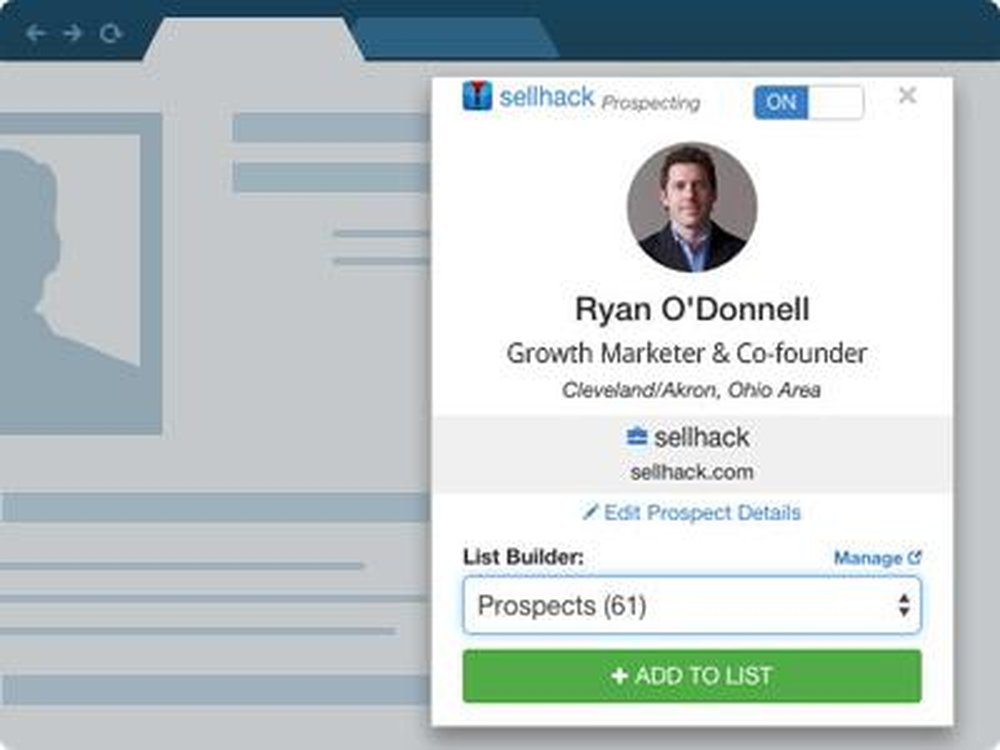
Task: Click the pencil icon for editing prospect
Action: [x=590, y=513]
